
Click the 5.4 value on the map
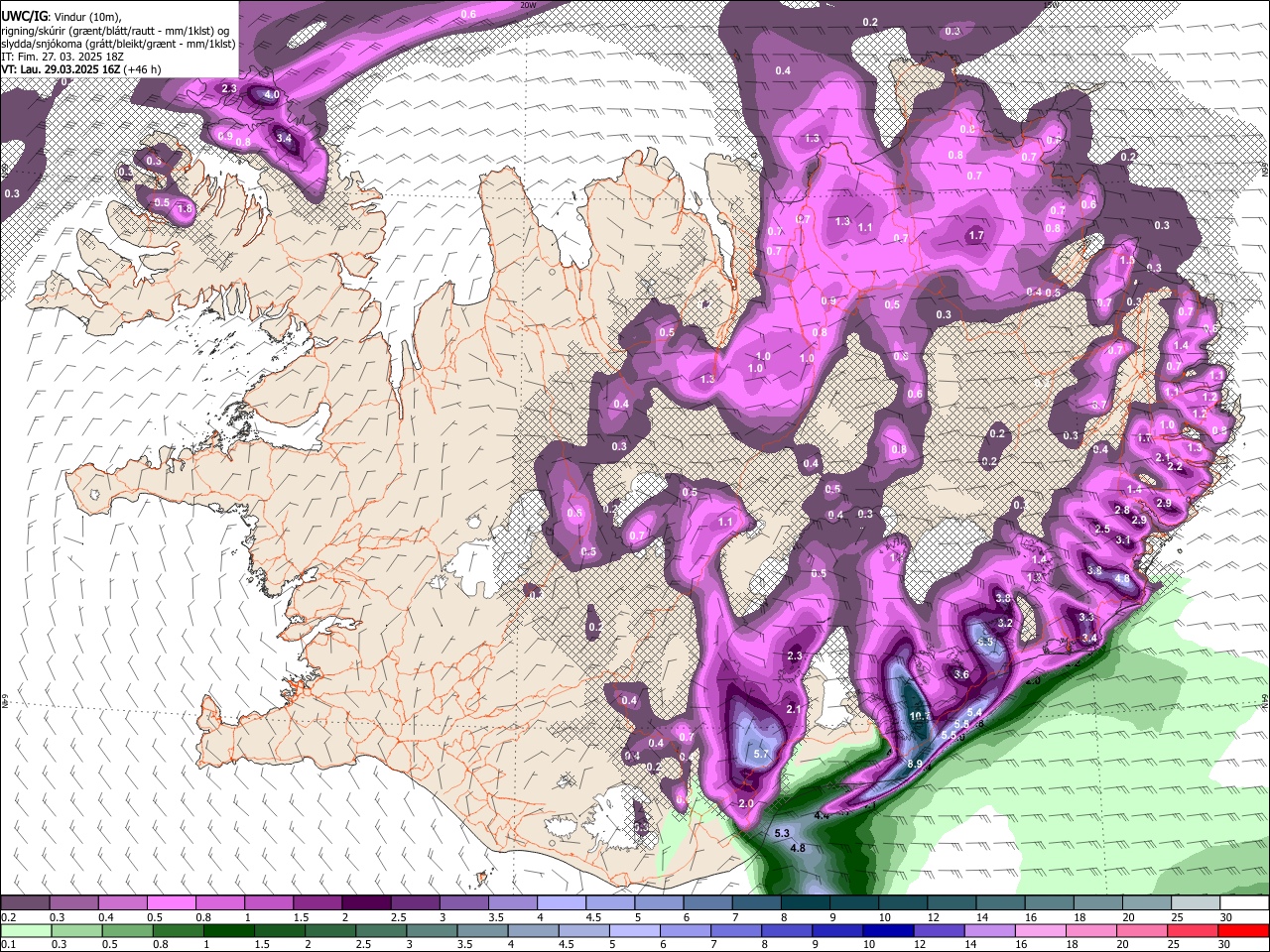(974, 712)
